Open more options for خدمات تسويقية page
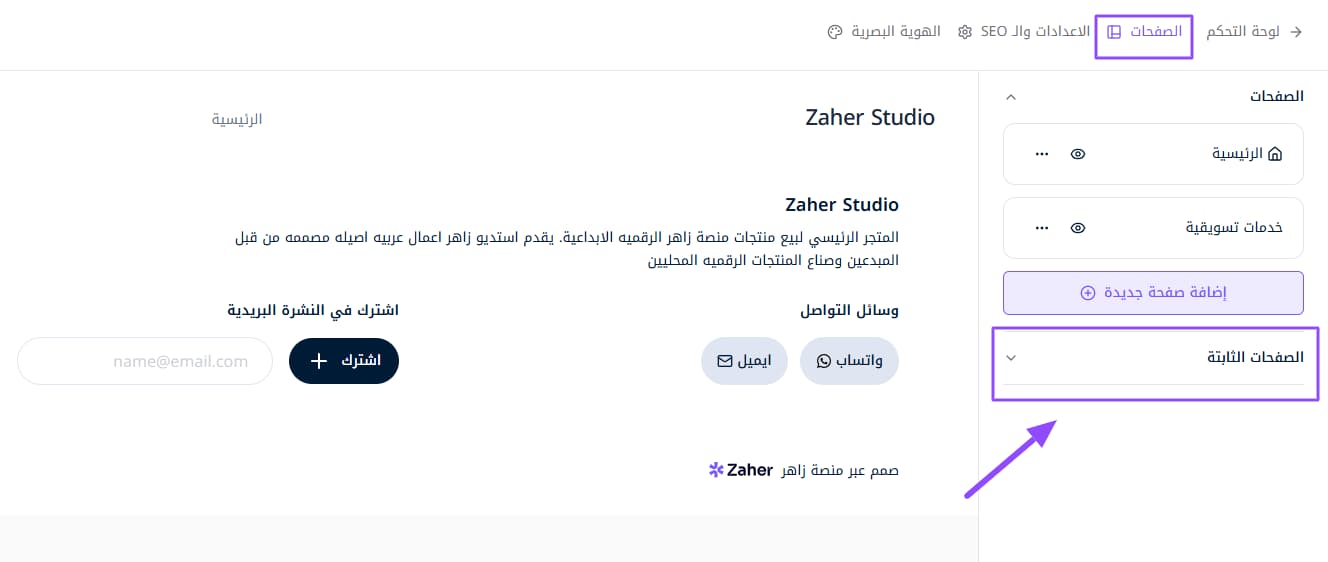Viewport: 1328px width, 562px height. pyautogui.click(x=1042, y=227)
